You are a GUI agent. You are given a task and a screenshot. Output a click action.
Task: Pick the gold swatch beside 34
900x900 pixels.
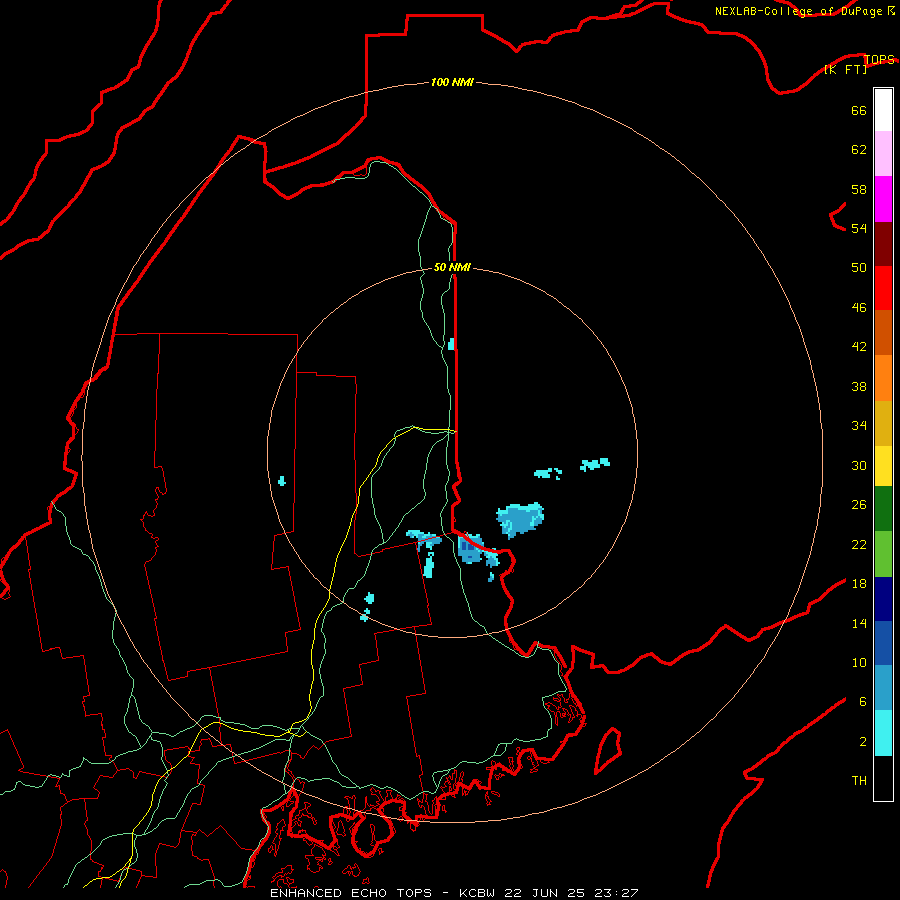tap(883, 423)
